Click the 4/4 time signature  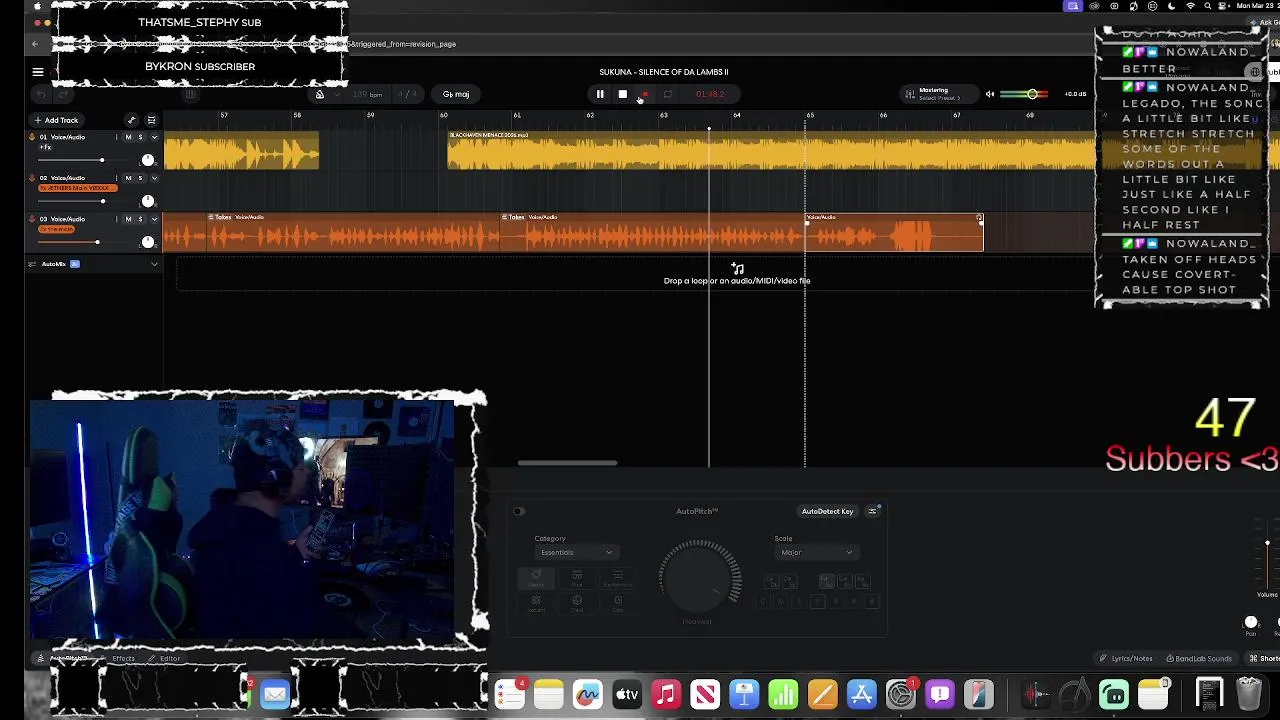point(408,94)
